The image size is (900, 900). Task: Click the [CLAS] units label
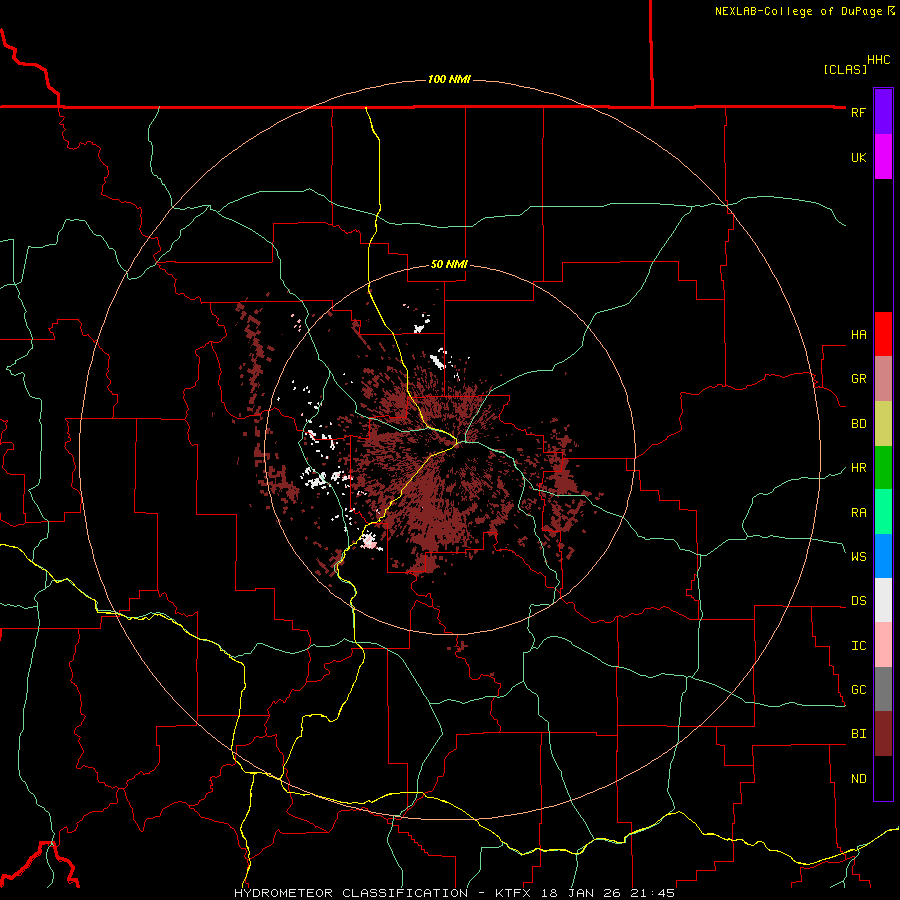coord(845,69)
